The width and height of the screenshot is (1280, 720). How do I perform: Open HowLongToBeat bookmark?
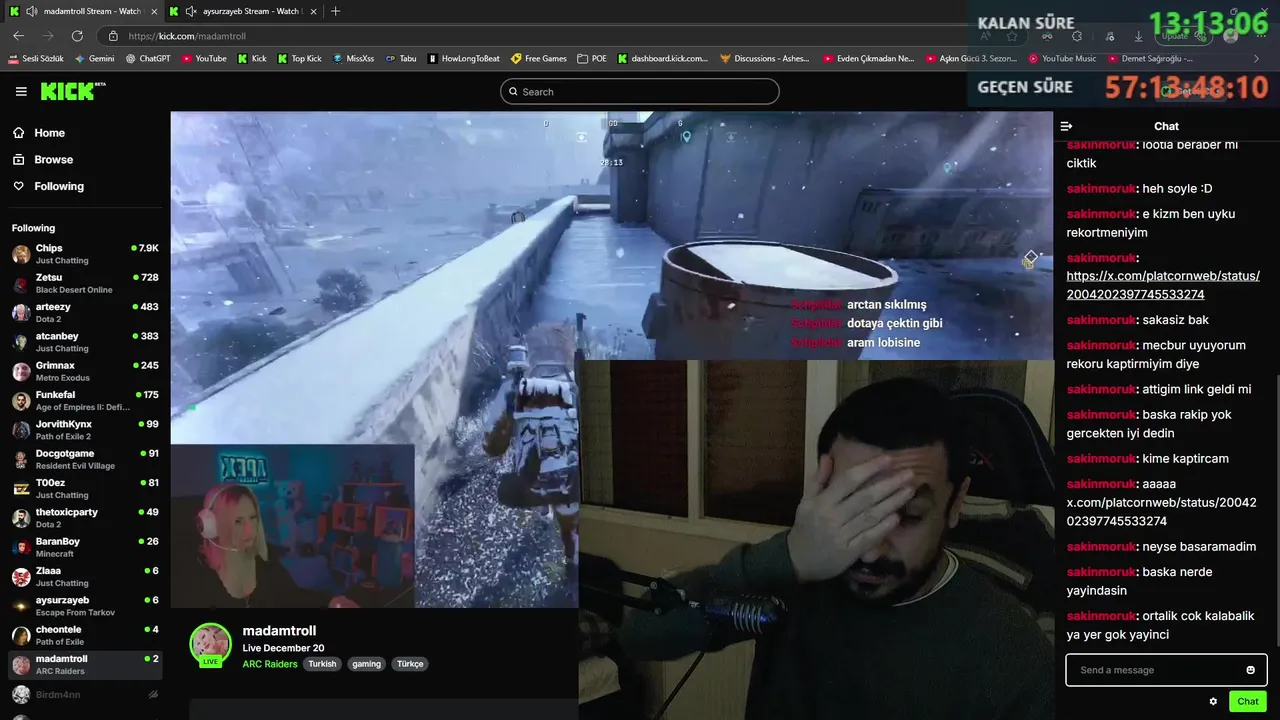tap(464, 59)
